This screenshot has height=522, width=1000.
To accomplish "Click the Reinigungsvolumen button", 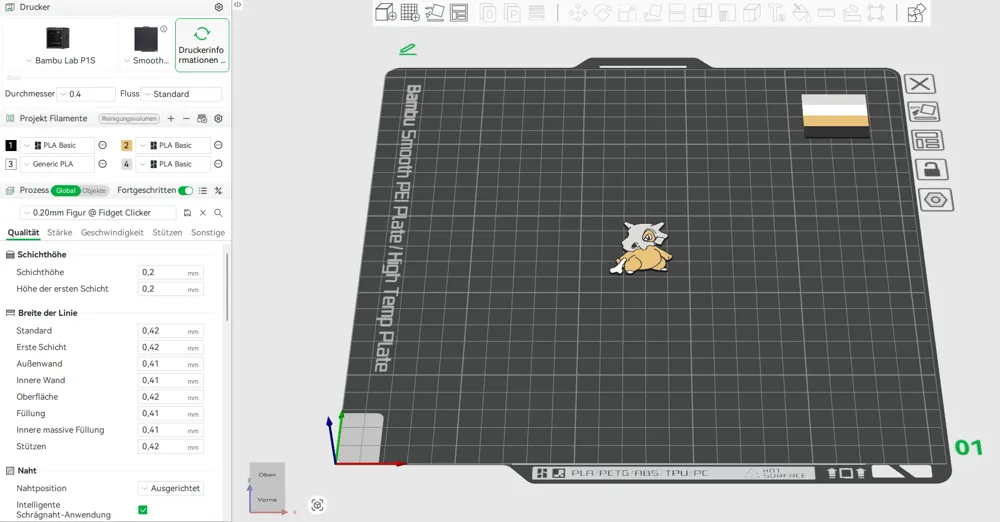I will click(129, 119).
